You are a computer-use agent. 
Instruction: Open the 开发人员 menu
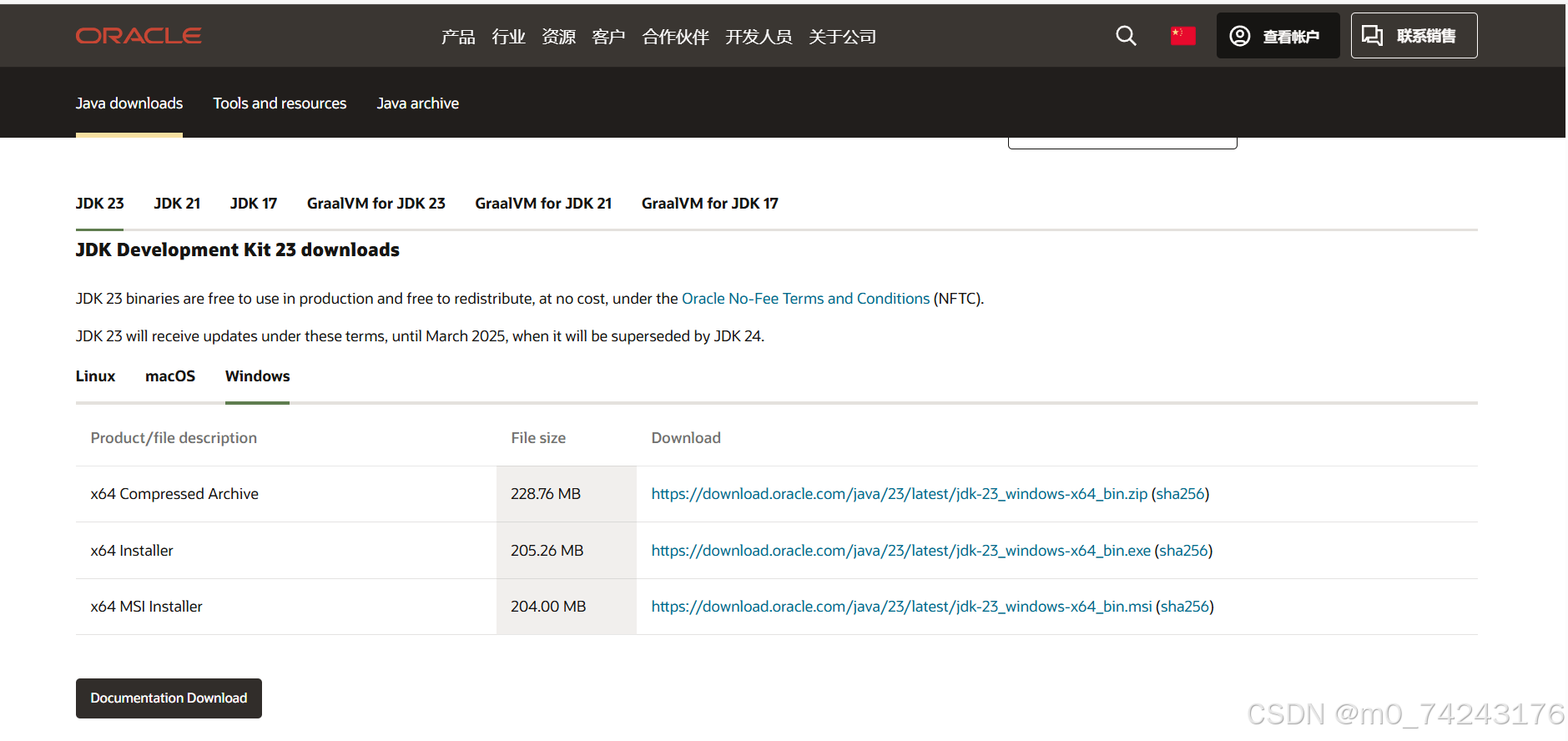point(759,37)
